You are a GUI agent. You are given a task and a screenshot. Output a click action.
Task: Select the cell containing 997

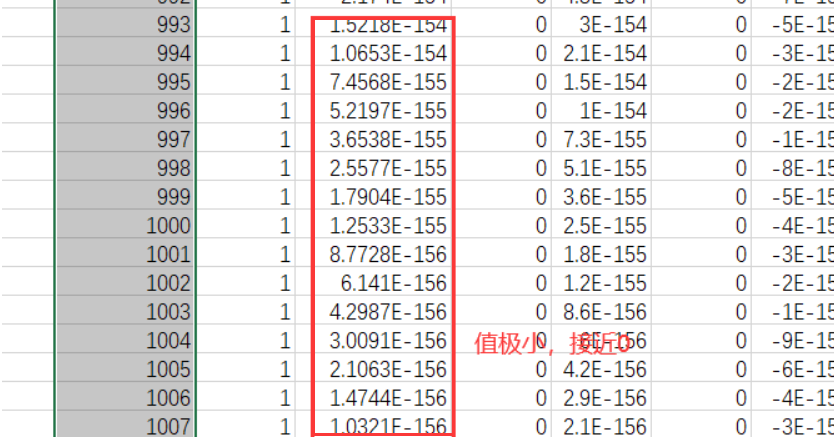(x=126, y=139)
